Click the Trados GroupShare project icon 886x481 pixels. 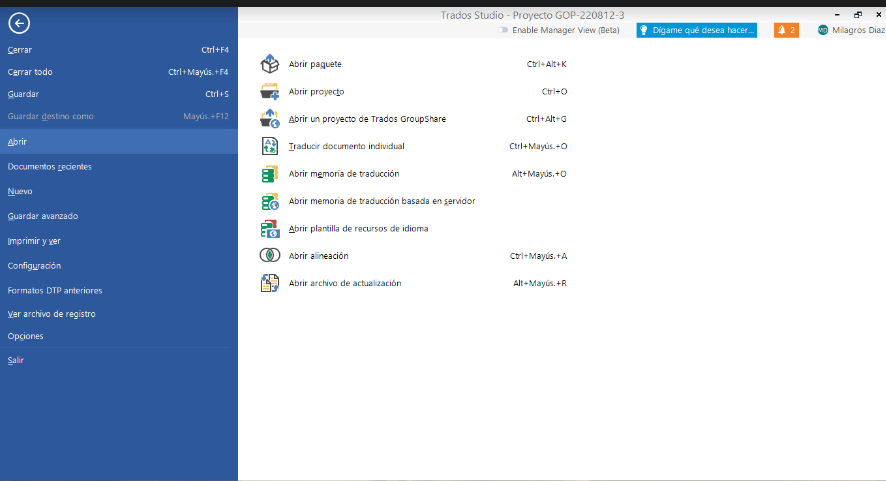pos(270,119)
